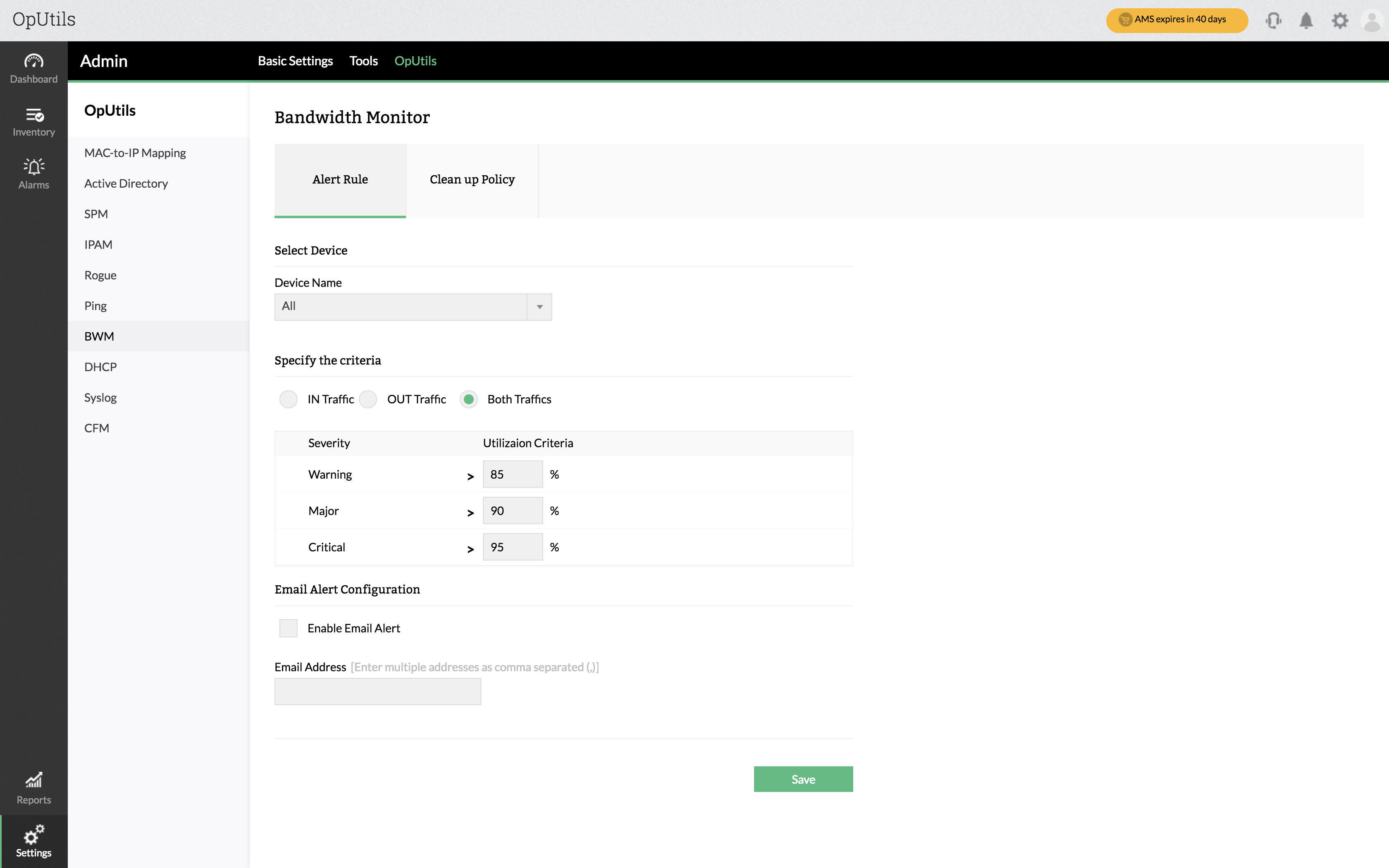Go to Inventory via sidebar icon

[33, 115]
